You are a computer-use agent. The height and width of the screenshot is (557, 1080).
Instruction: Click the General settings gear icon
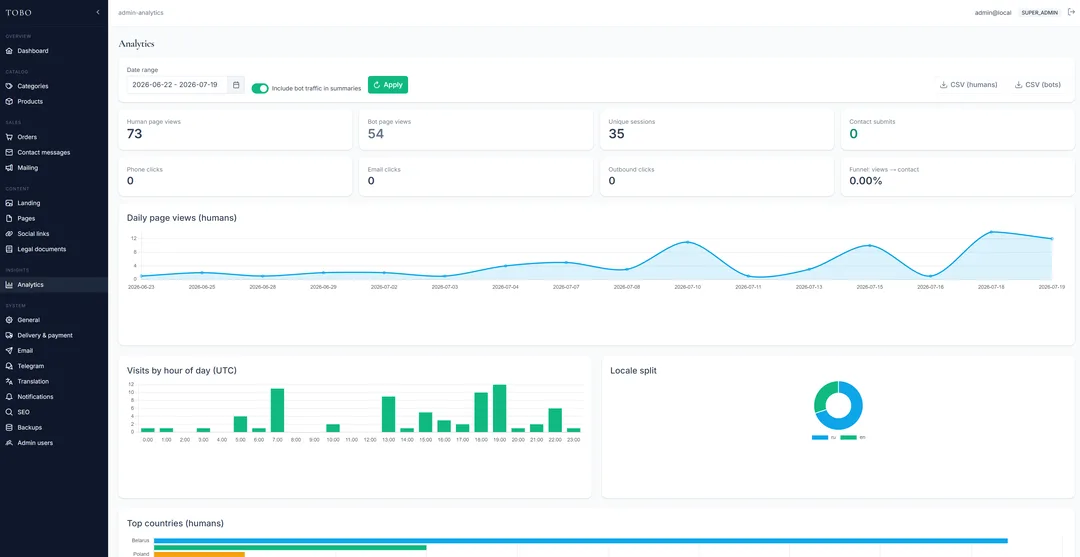pyautogui.click(x=9, y=320)
